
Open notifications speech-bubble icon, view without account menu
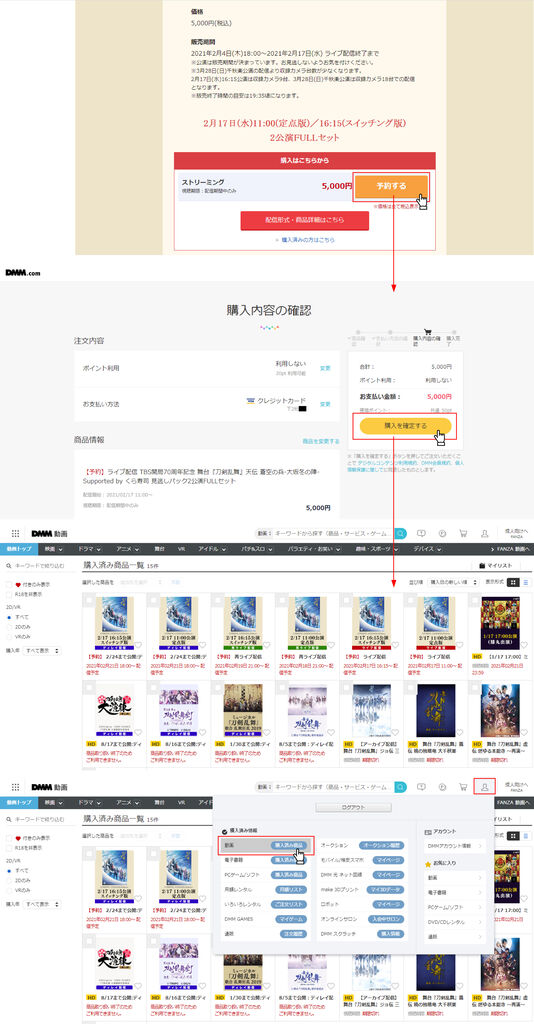point(421,533)
